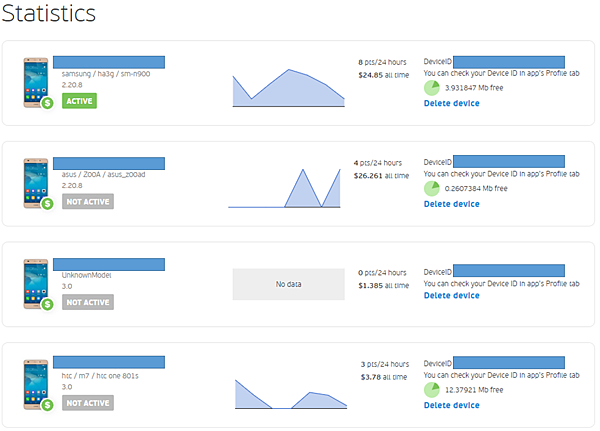Click the htc device name bar
This screenshot has width=600, height=431.
[x=109, y=362]
